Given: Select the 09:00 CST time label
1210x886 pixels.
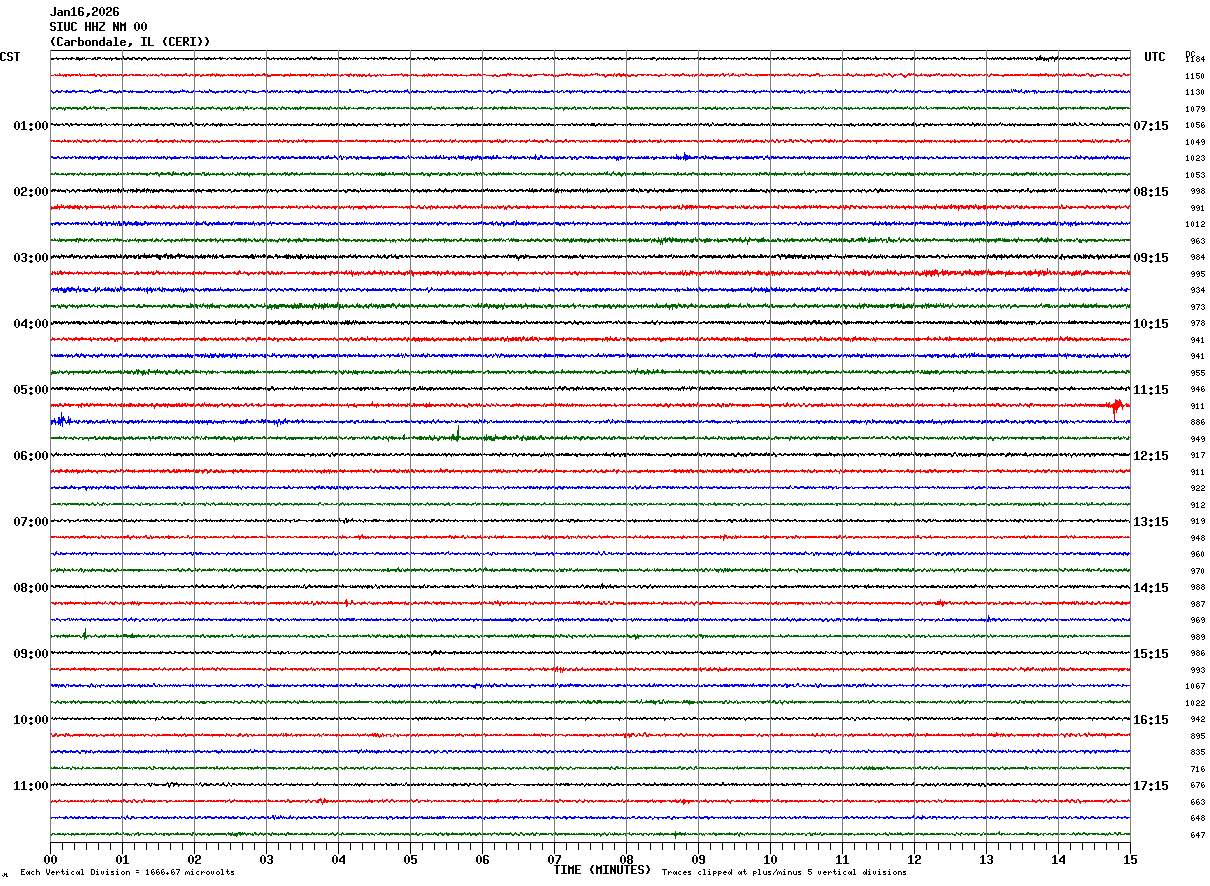Looking at the screenshot, I should tap(31, 654).
